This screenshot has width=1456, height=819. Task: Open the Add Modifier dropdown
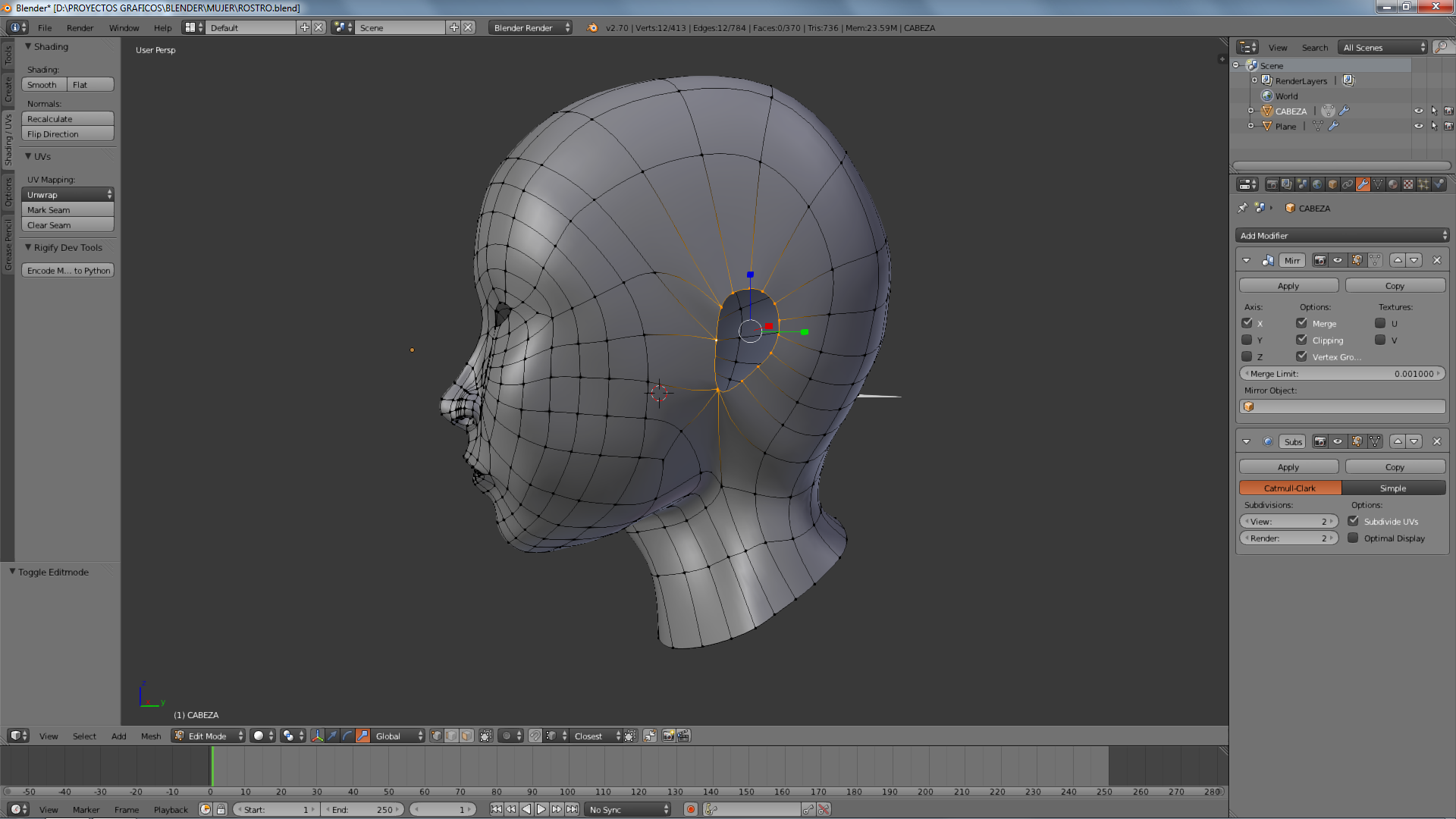coord(1341,235)
